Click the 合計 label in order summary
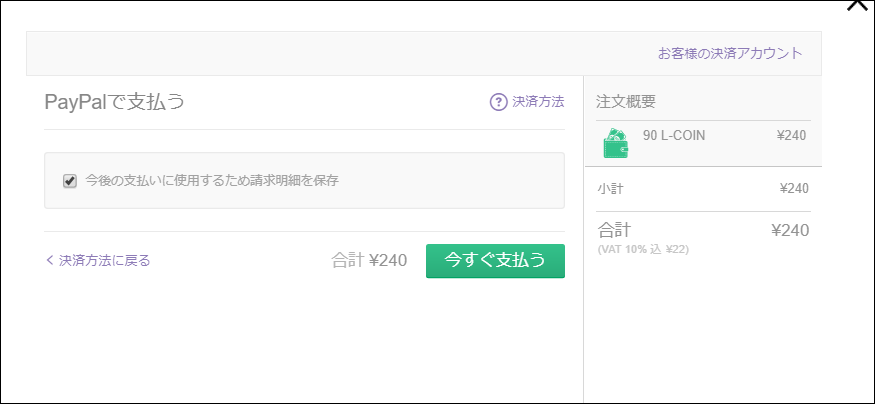 point(614,230)
